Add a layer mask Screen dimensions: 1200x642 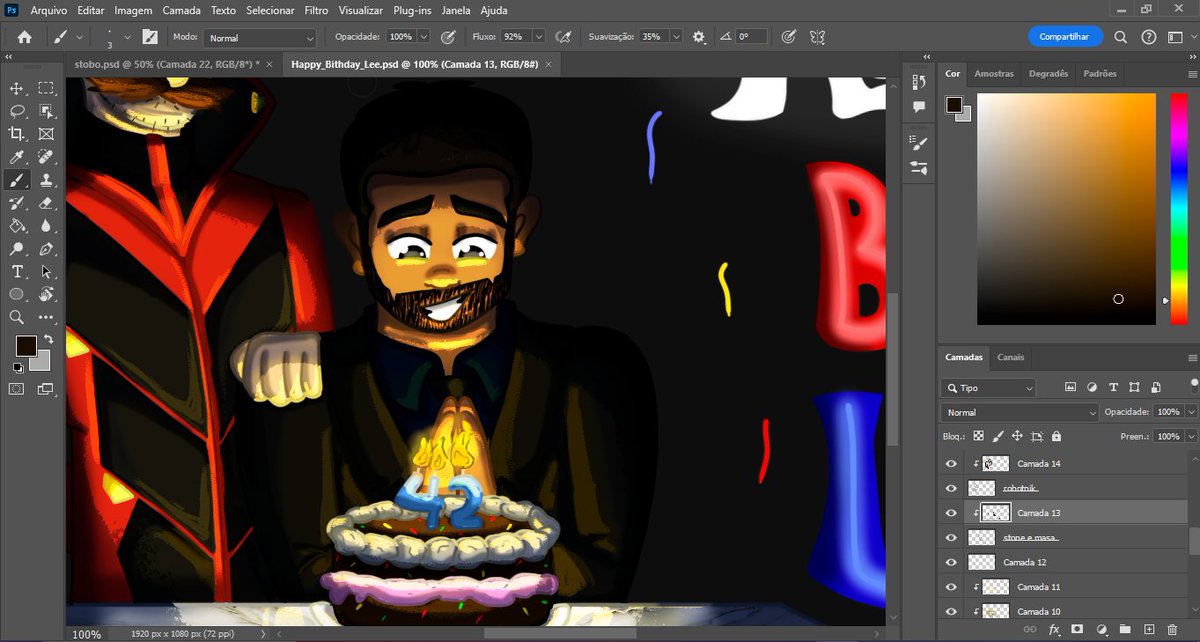pyautogui.click(x=1077, y=630)
